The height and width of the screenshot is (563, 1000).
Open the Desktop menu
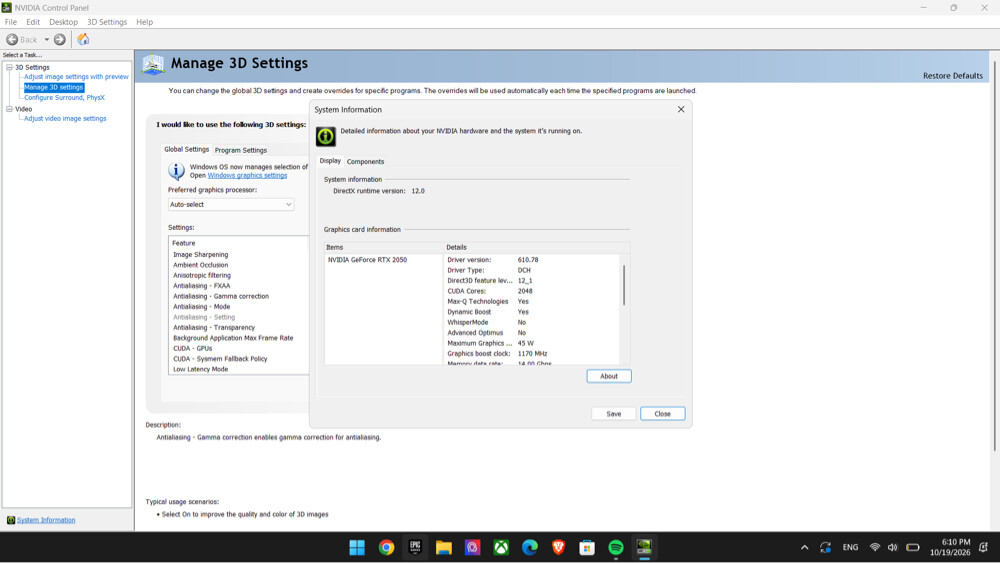[x=64, y=22]
